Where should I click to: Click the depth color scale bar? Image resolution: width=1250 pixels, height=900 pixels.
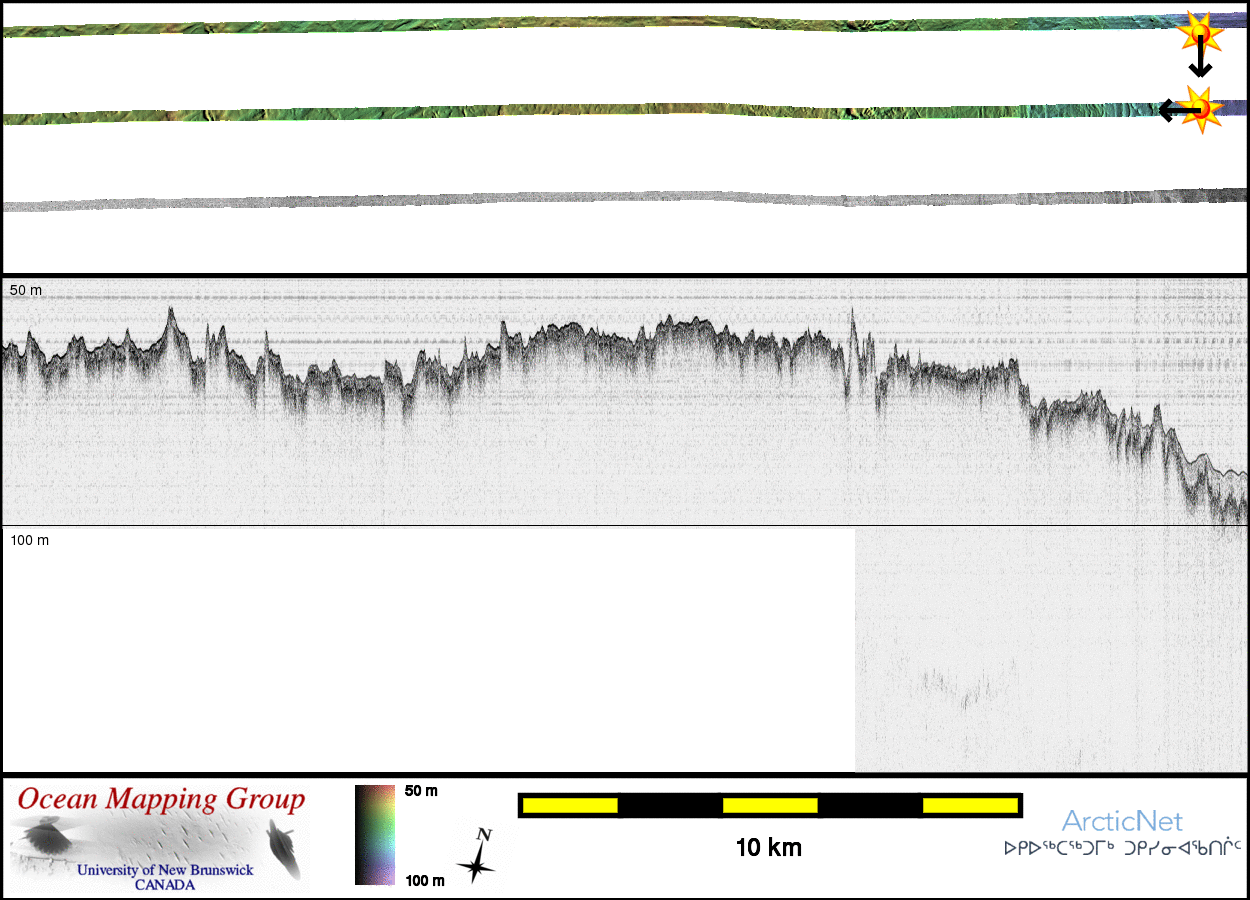coord(375,835)
